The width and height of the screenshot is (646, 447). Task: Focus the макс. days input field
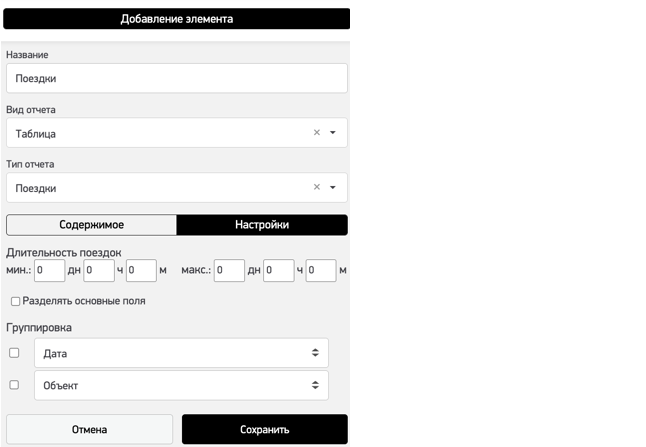pyautogui.click(x=229, y=270)
